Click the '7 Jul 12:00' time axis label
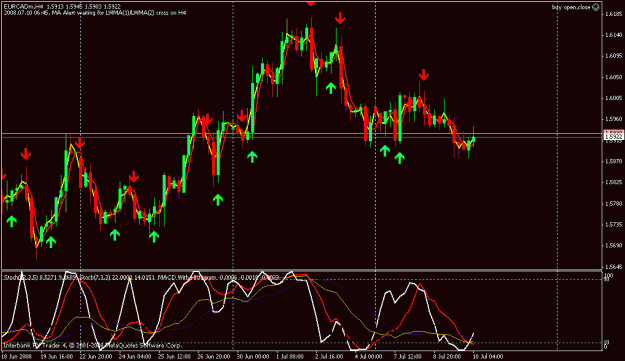Screen dimensions: 625x361 409,356
